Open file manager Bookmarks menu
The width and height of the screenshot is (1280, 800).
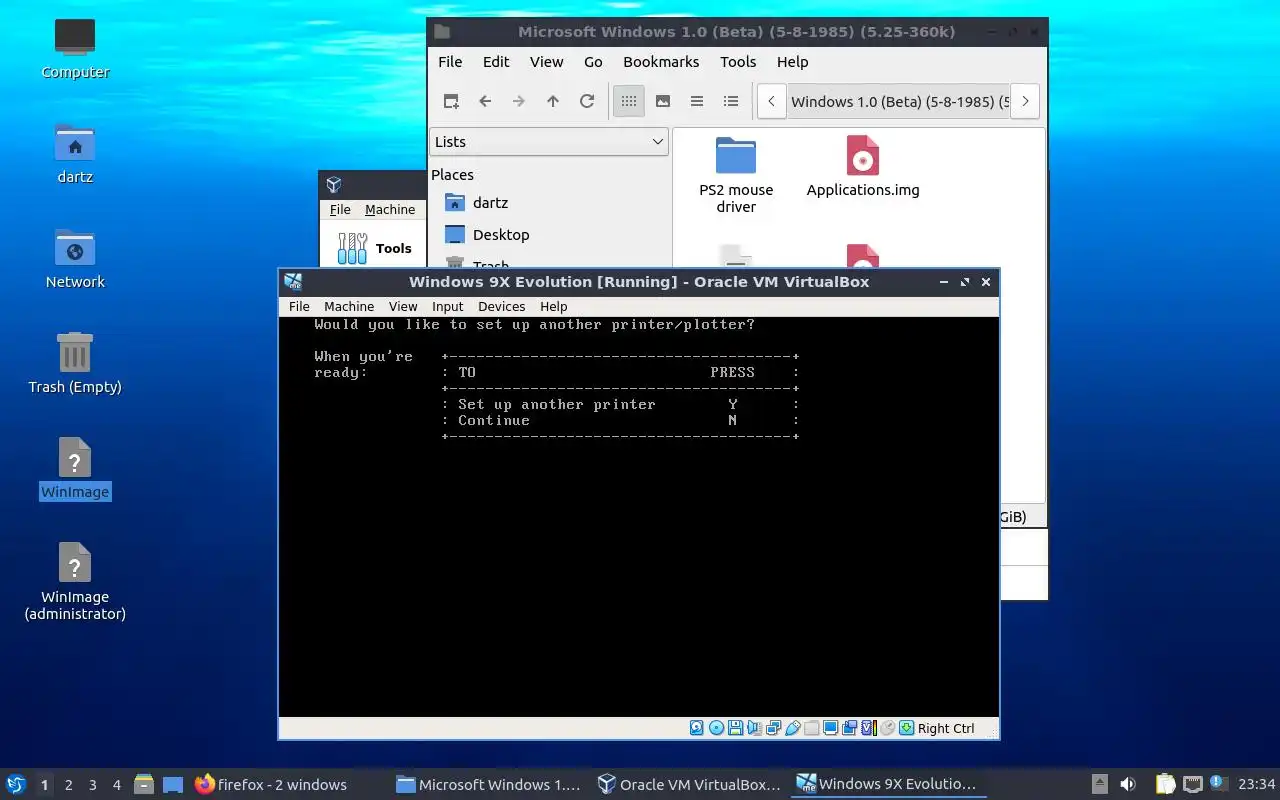661,62
